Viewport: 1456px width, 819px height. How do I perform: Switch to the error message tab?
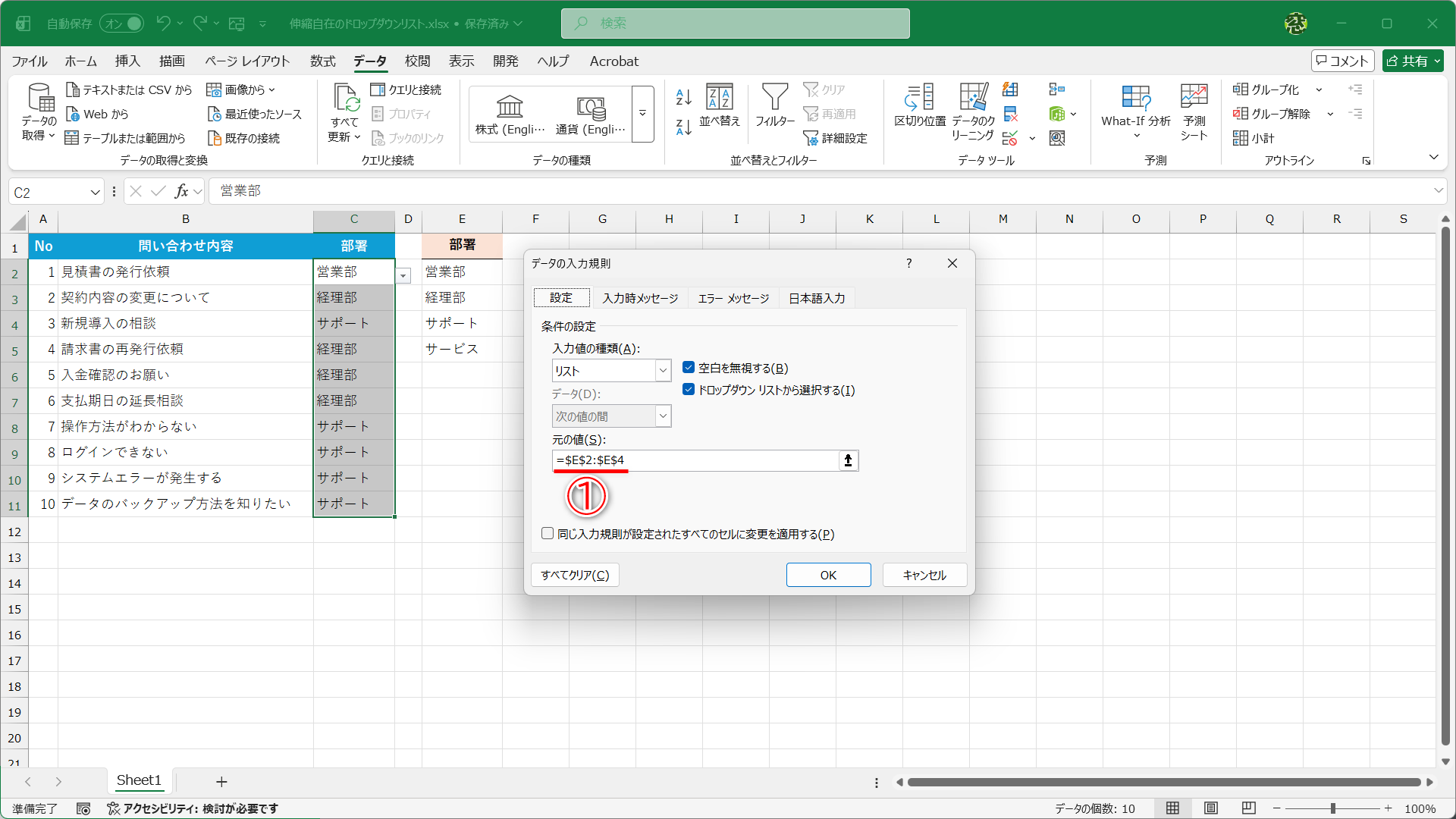click(x=733, y=298)
